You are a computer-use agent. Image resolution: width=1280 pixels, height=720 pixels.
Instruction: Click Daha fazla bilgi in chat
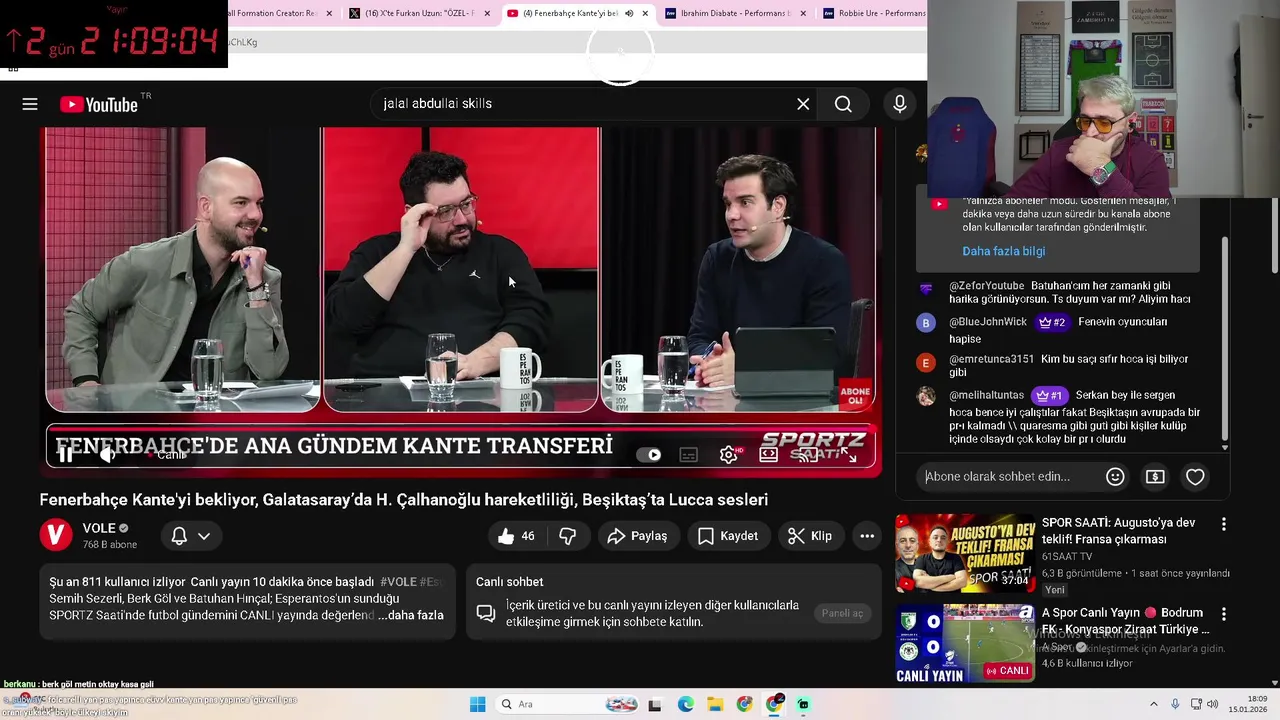coord(1004,251)
